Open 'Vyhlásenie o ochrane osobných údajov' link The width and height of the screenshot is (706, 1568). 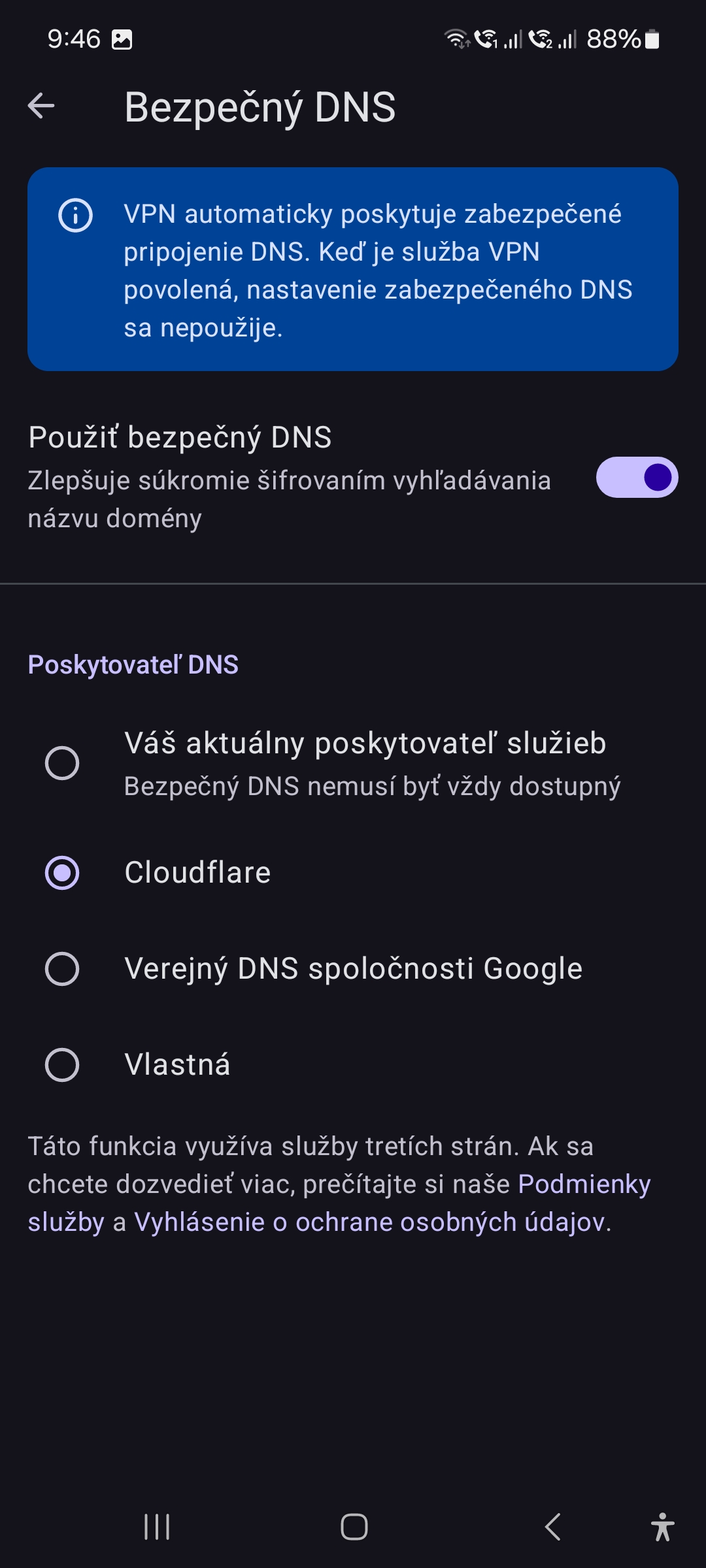[371, 1222]
